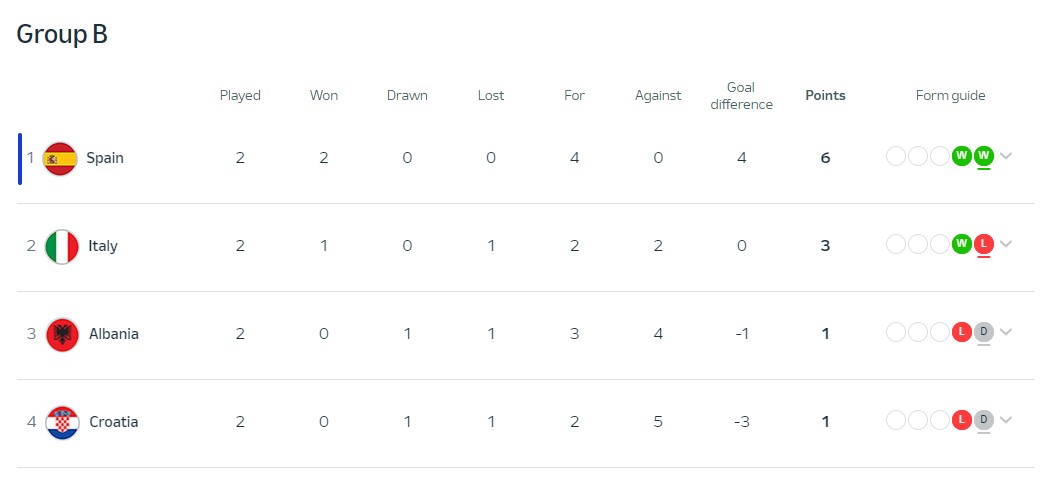The image size is (1055, 481).
Task: Select Italy's red L form badge
Action: [x=984, y=244]
